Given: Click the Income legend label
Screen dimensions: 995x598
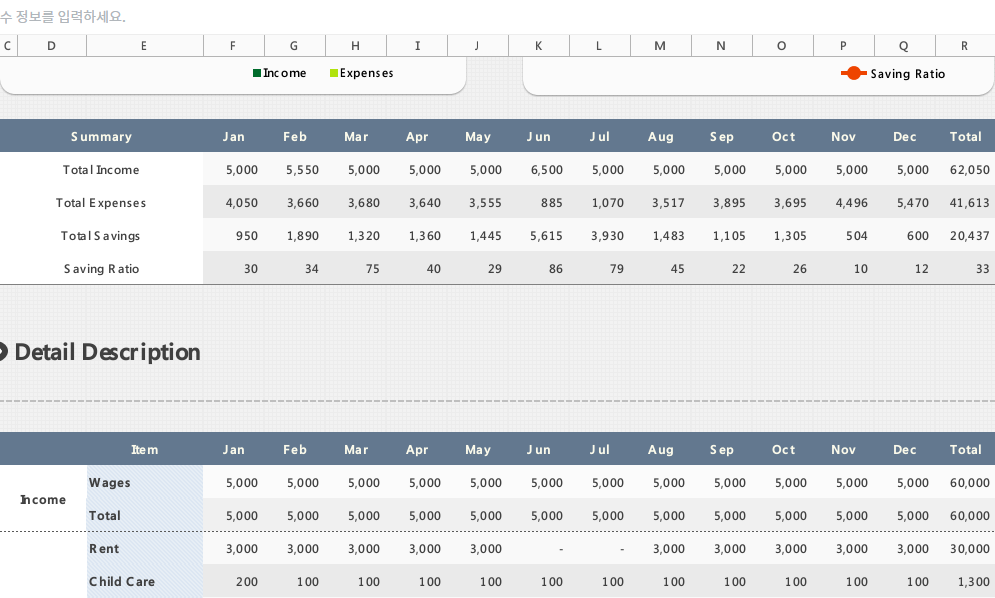Looking at the screenshot, I should 284,73.
